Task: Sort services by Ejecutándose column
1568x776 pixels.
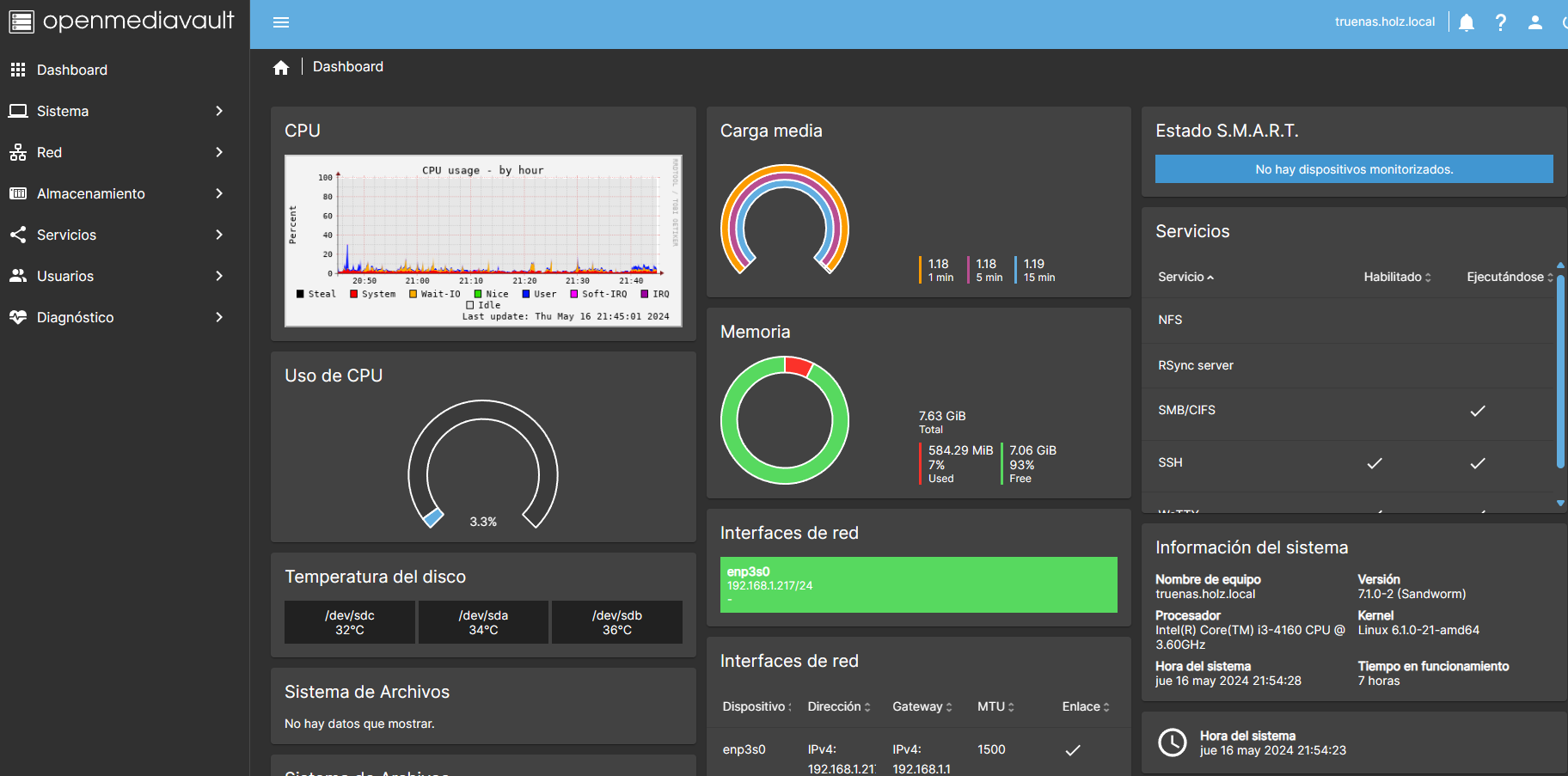Action: coord(1510,277)
